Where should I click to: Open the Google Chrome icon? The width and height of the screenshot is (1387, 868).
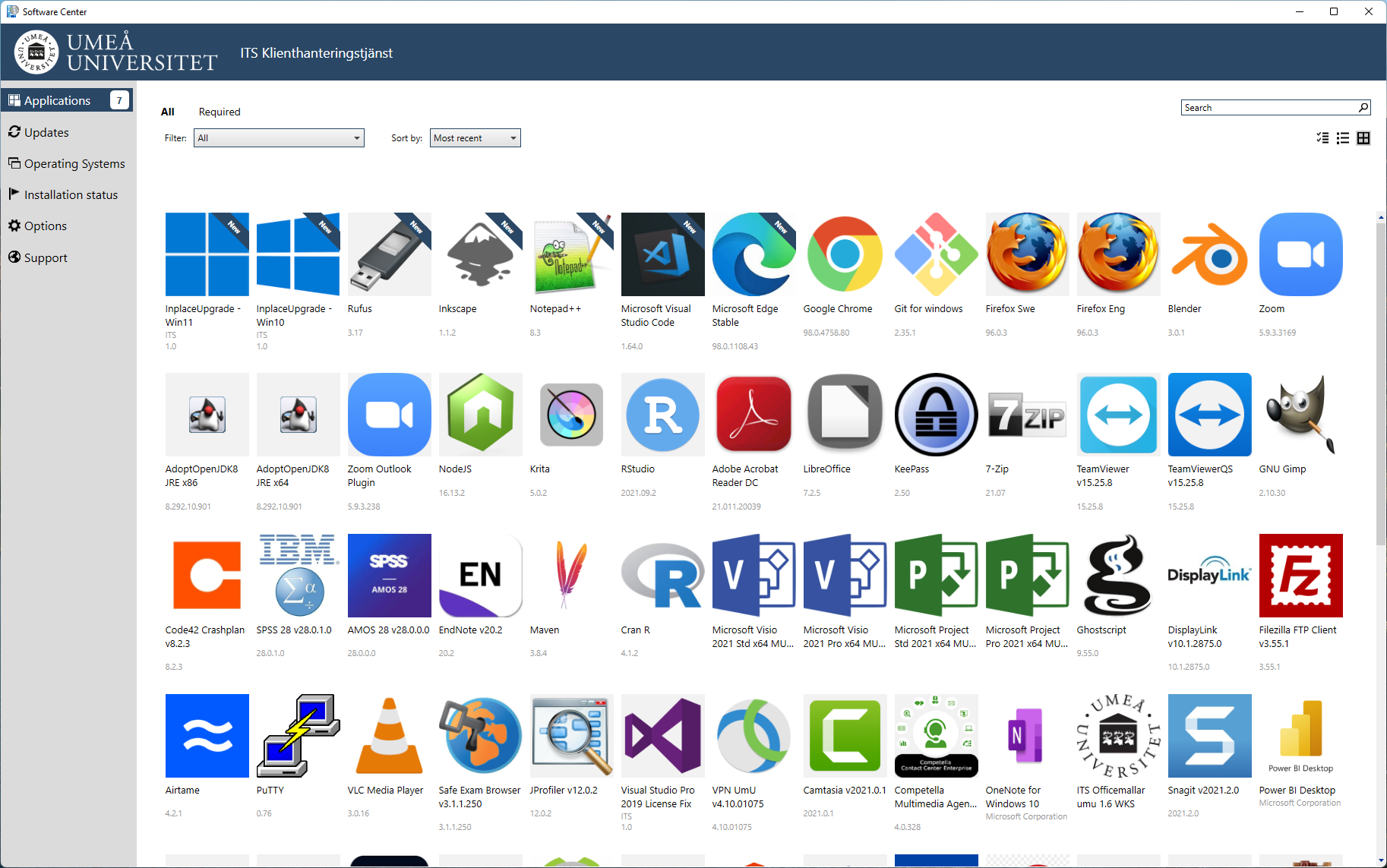pyautogui.click(x=845, y=254)
